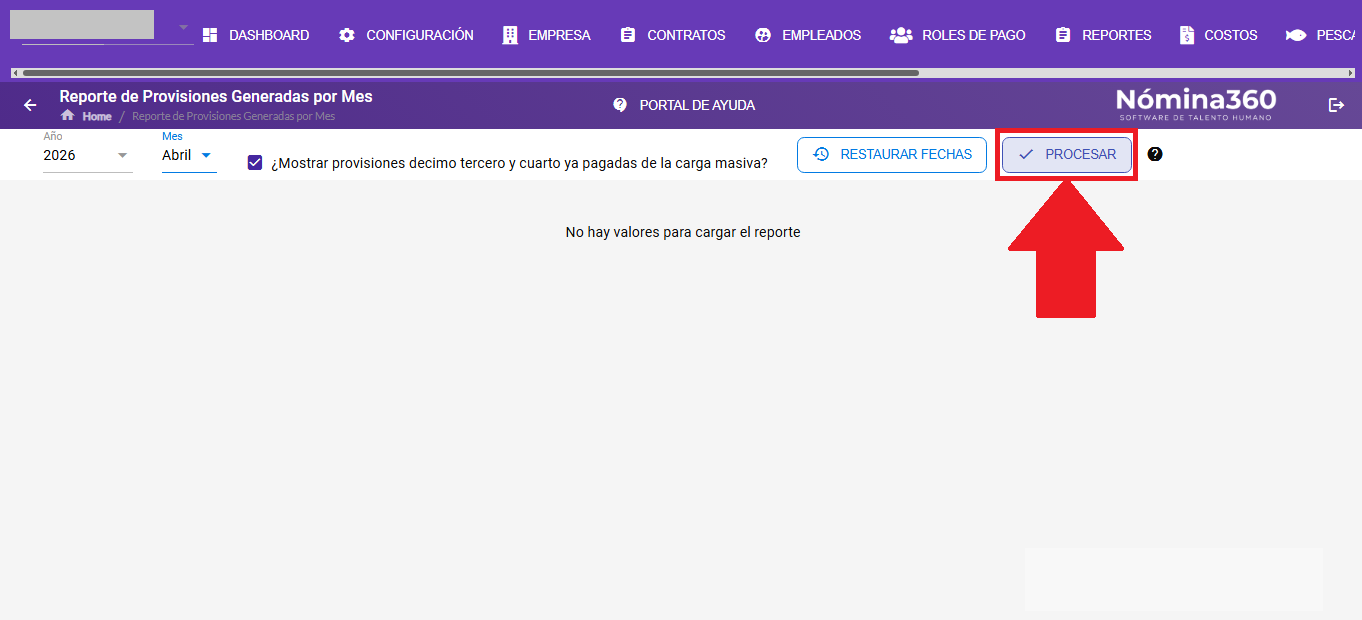The height and width of the screenshot is (620, 1362).
Task: Click the PROCESAR button
Action: point(1067,154)
